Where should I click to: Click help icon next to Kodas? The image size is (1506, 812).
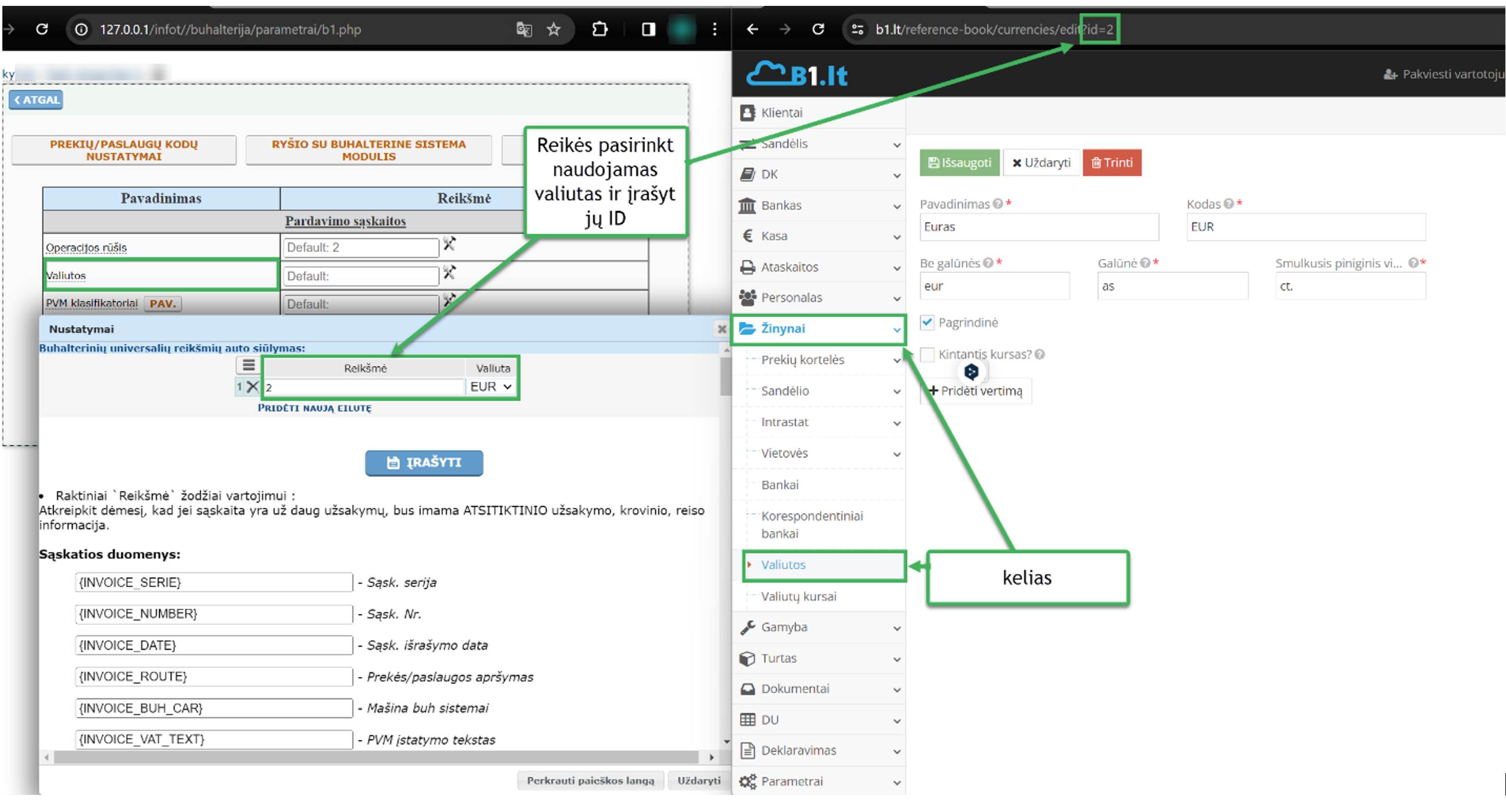(1229, 204)
